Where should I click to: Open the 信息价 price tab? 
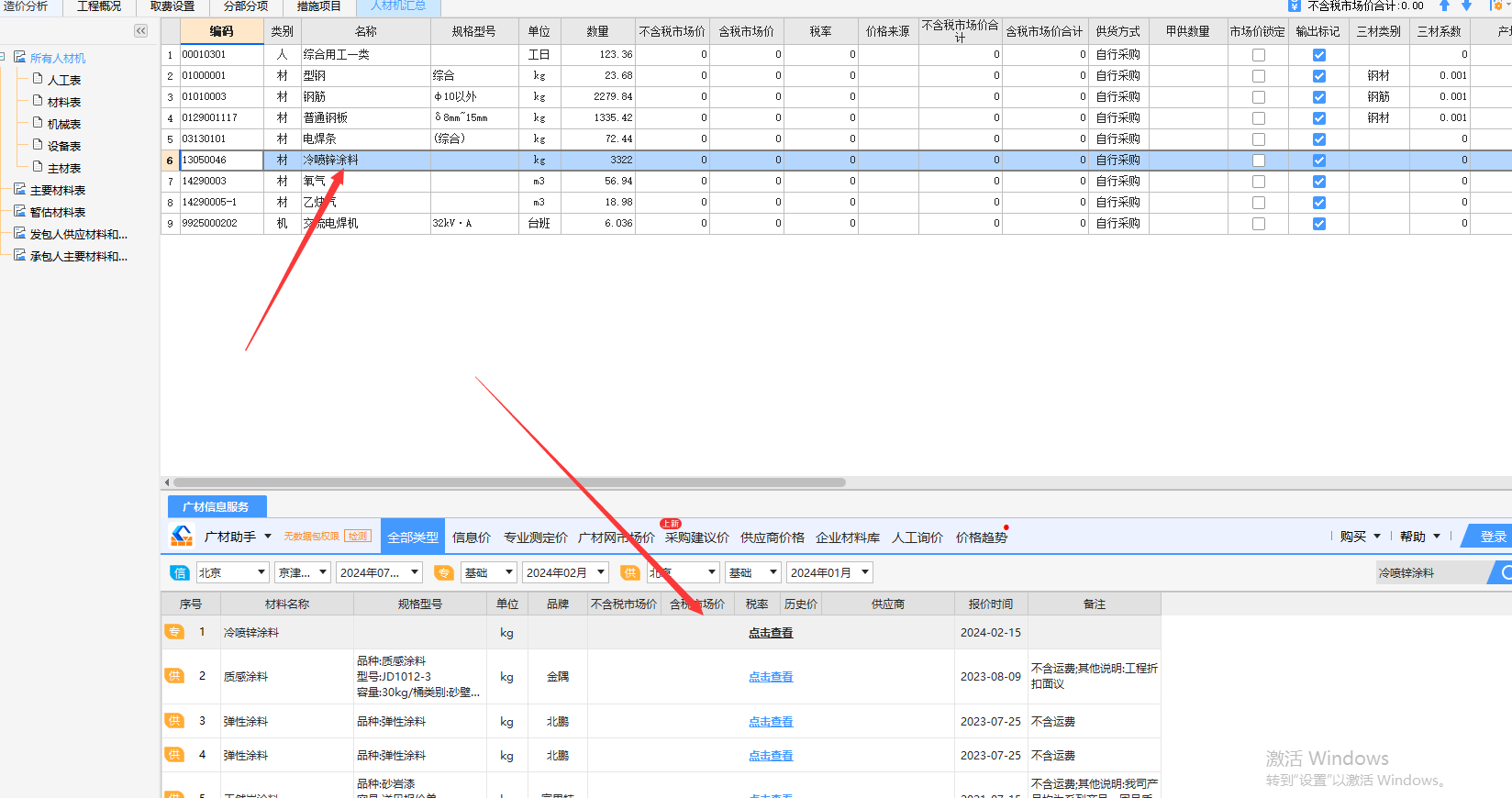(472, 538)
